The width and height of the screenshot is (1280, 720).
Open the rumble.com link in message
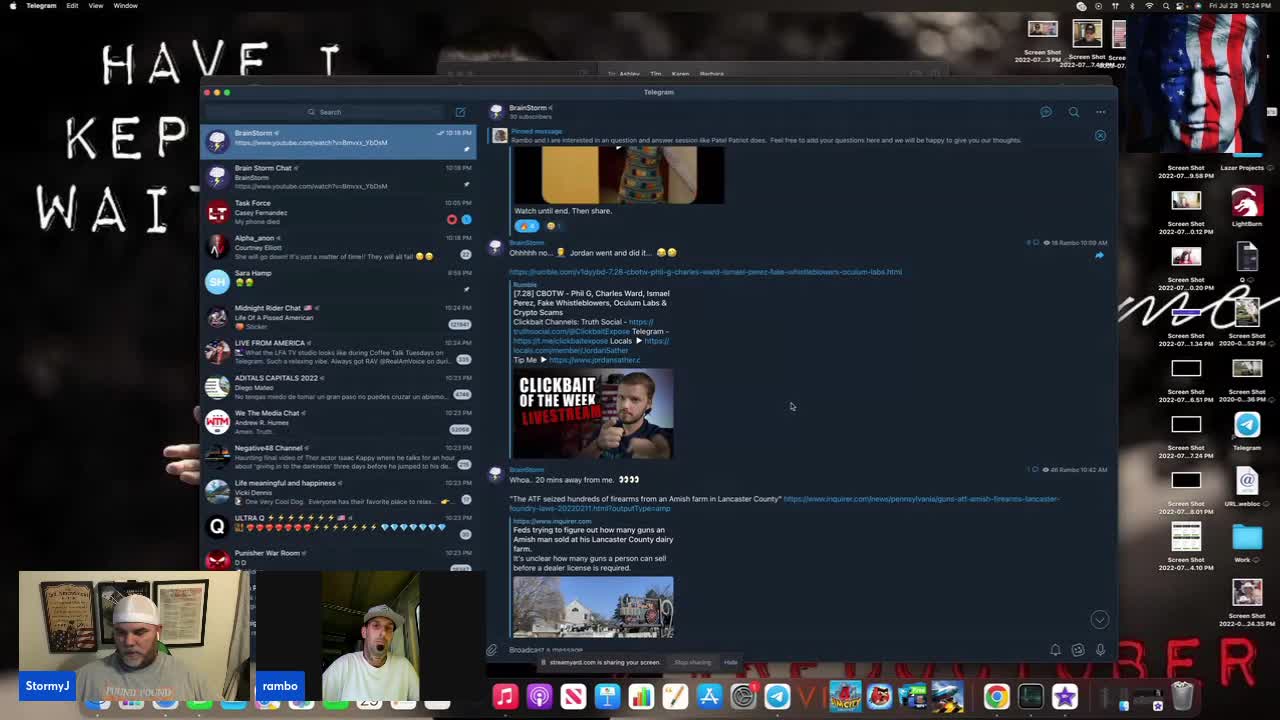coord(705,272)
